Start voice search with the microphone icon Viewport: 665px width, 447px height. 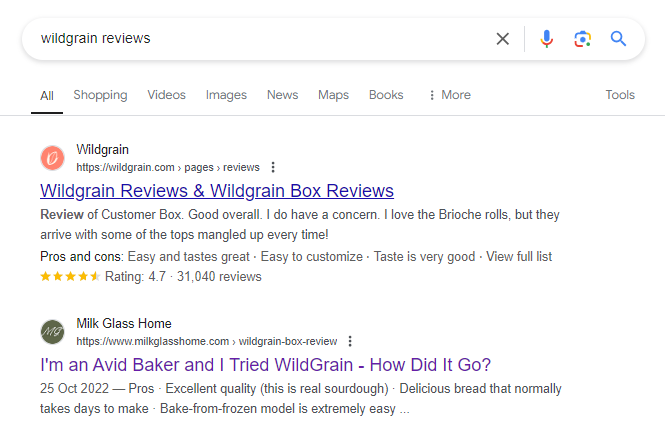pos(547,39)
